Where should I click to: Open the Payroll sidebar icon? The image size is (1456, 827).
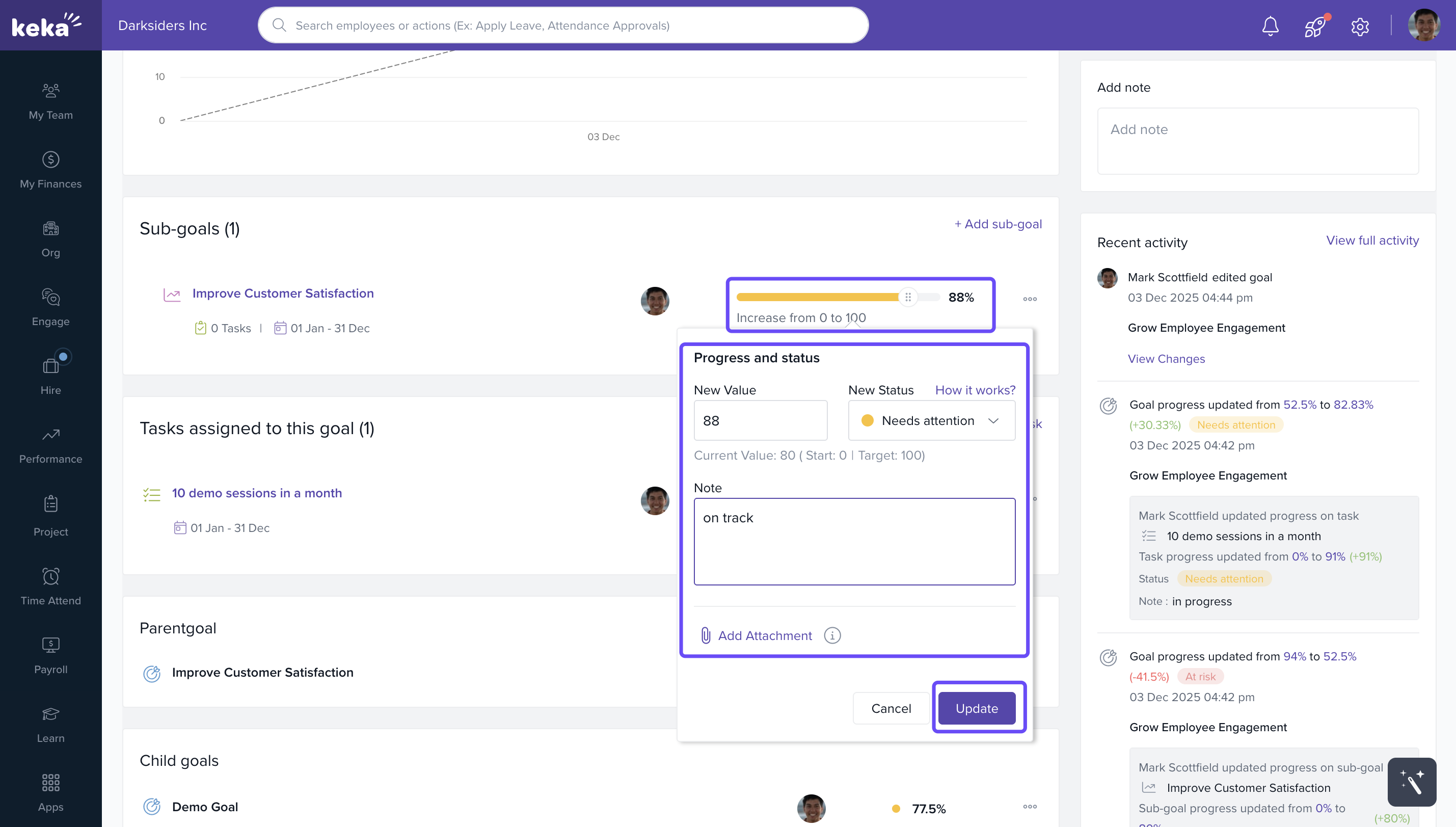click(50, 654)
